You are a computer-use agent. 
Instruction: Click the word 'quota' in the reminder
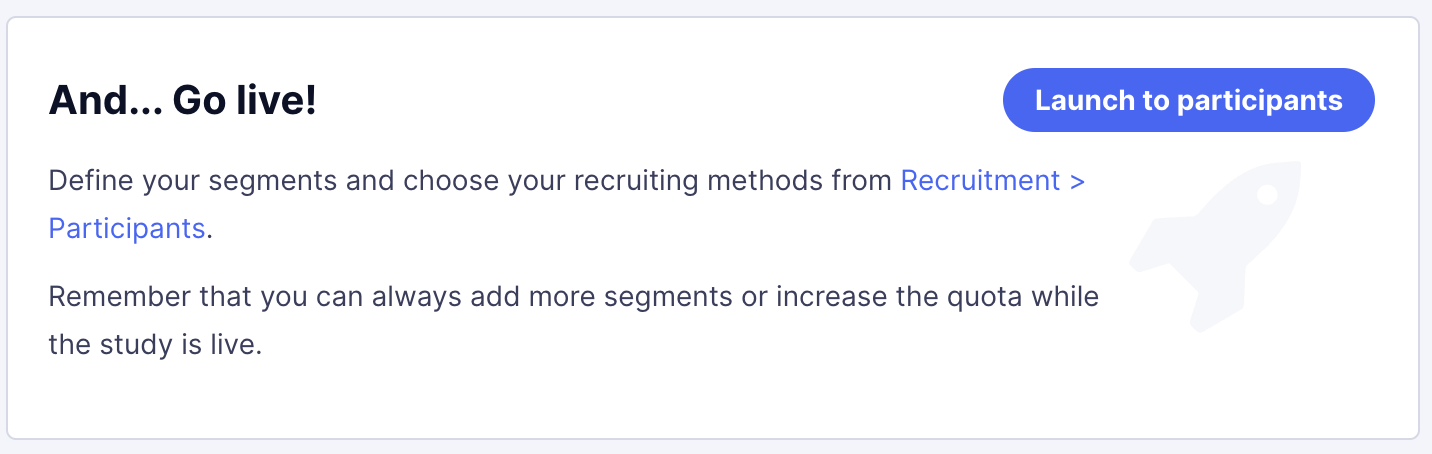coord(981,297)
